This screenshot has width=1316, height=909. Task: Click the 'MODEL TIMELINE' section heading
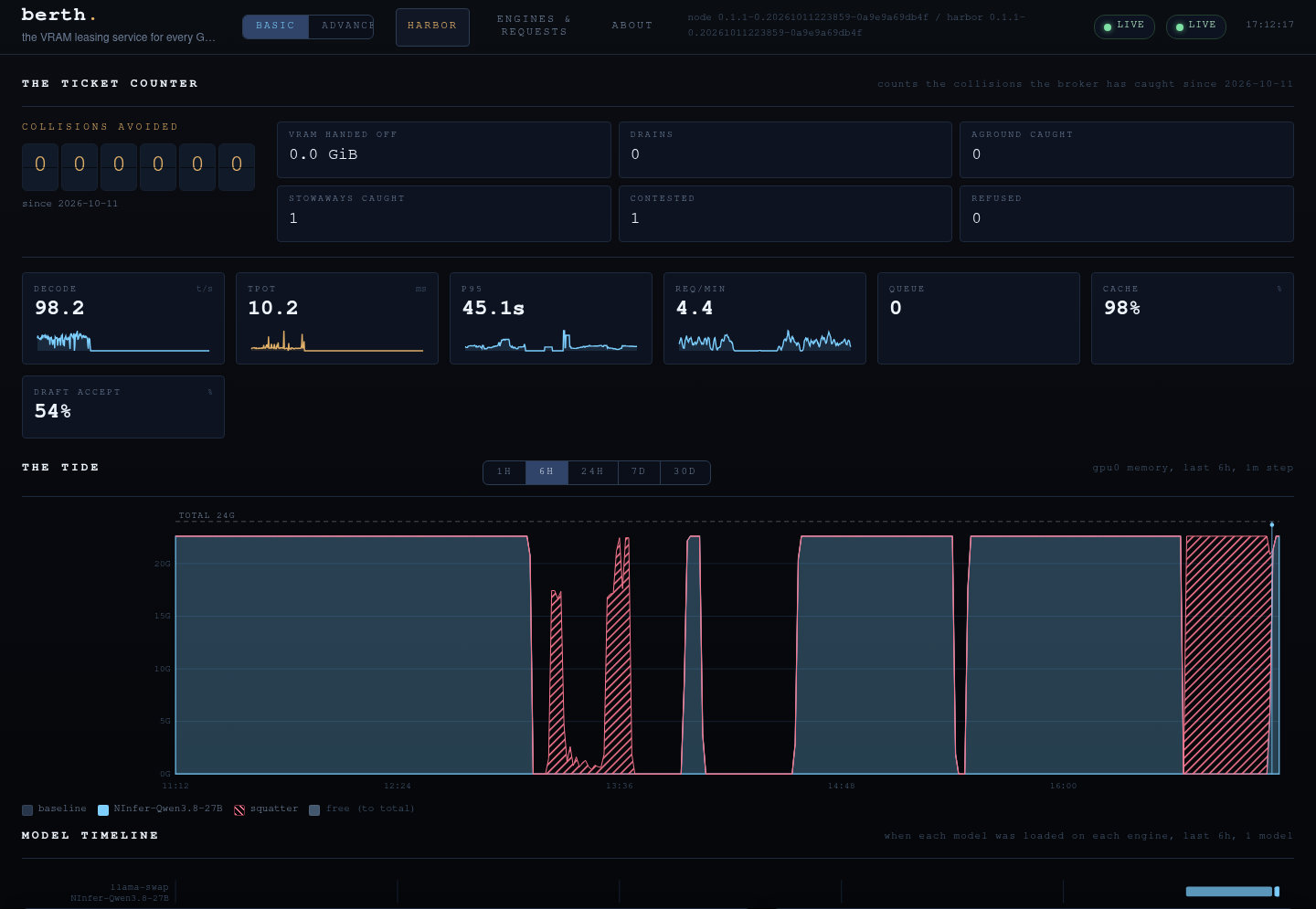pyautogui.click(x=90, y=835)
